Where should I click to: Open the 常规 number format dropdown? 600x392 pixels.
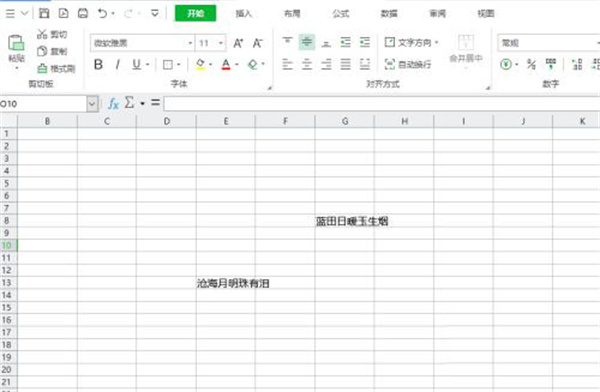click(549, 43)
